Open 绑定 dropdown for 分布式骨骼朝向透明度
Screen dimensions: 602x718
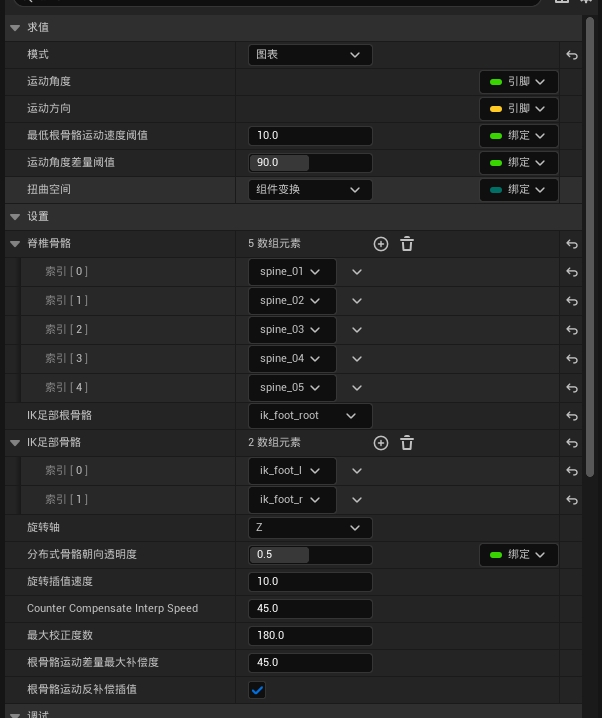[x=519, y=555]
